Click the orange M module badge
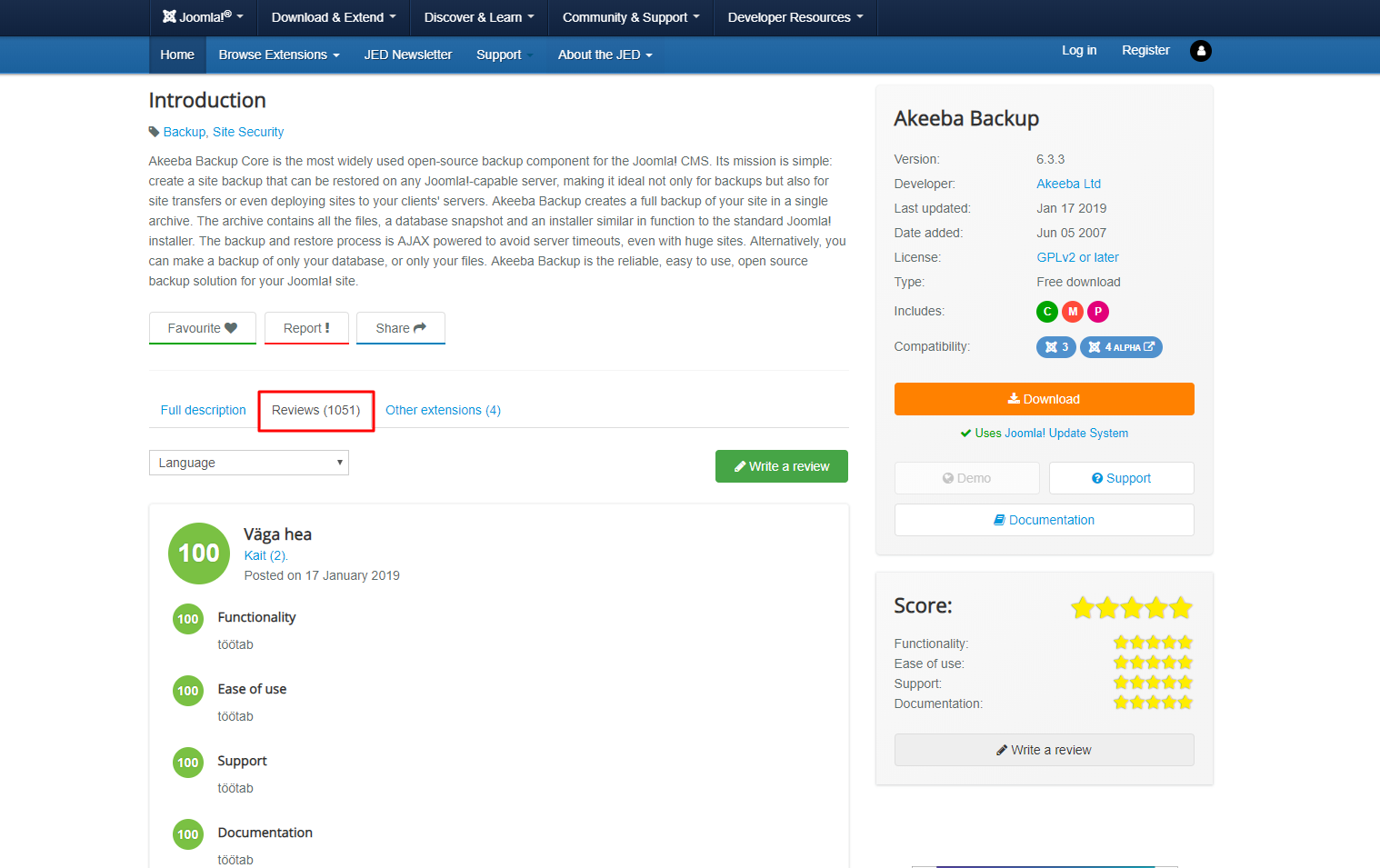 [x=1073, y=312]
